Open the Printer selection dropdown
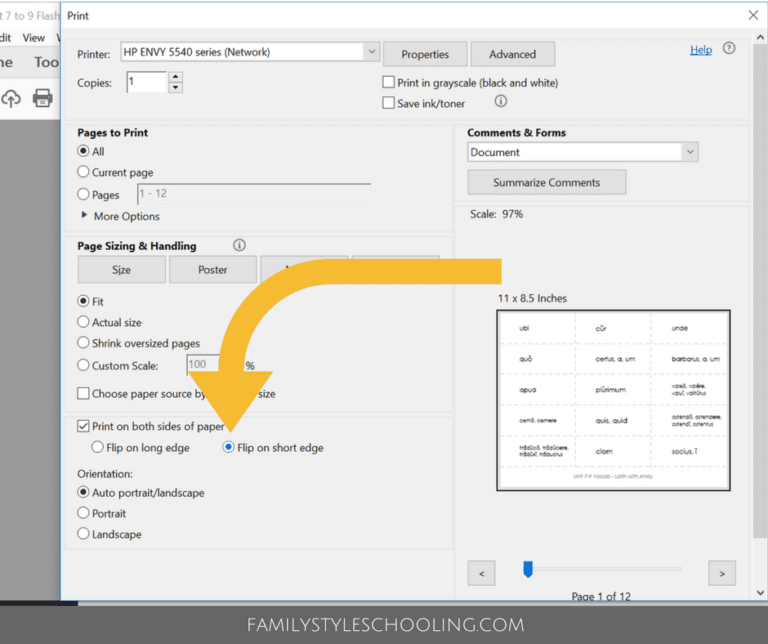 click(372, 52)
